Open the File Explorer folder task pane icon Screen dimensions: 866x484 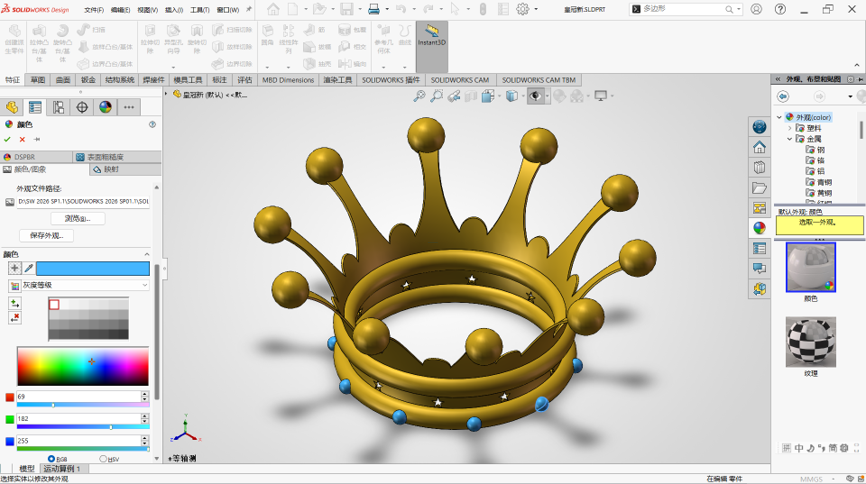point(759,188)
